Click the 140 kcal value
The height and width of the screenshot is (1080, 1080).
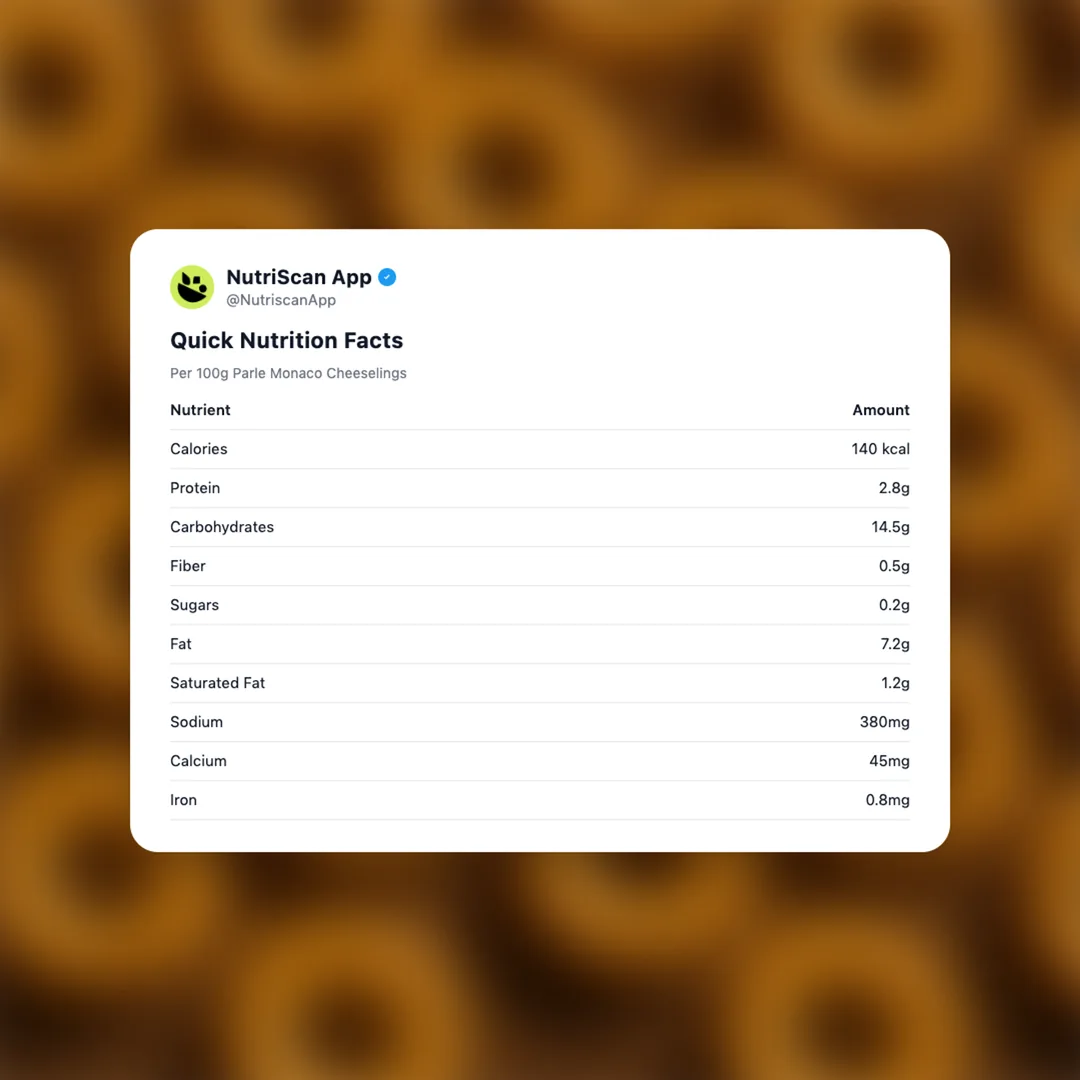pos(880,449)
